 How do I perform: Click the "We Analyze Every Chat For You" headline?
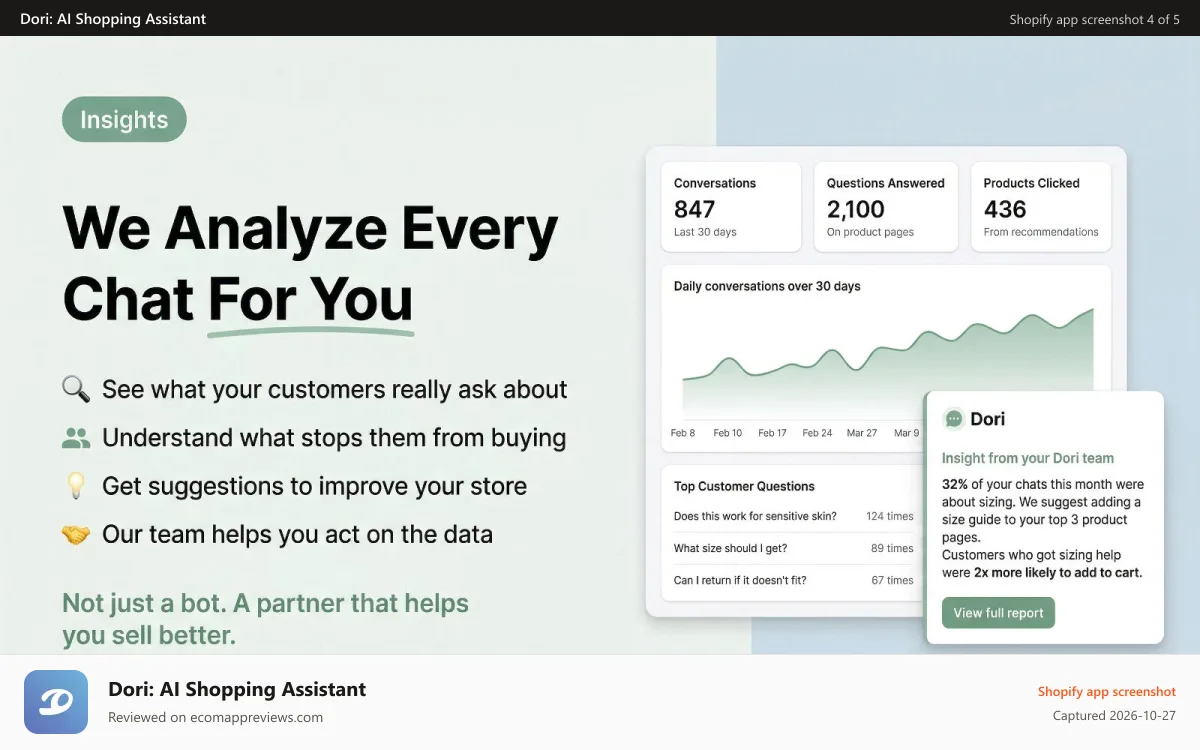pyautogui.click(x=310, y=263)
